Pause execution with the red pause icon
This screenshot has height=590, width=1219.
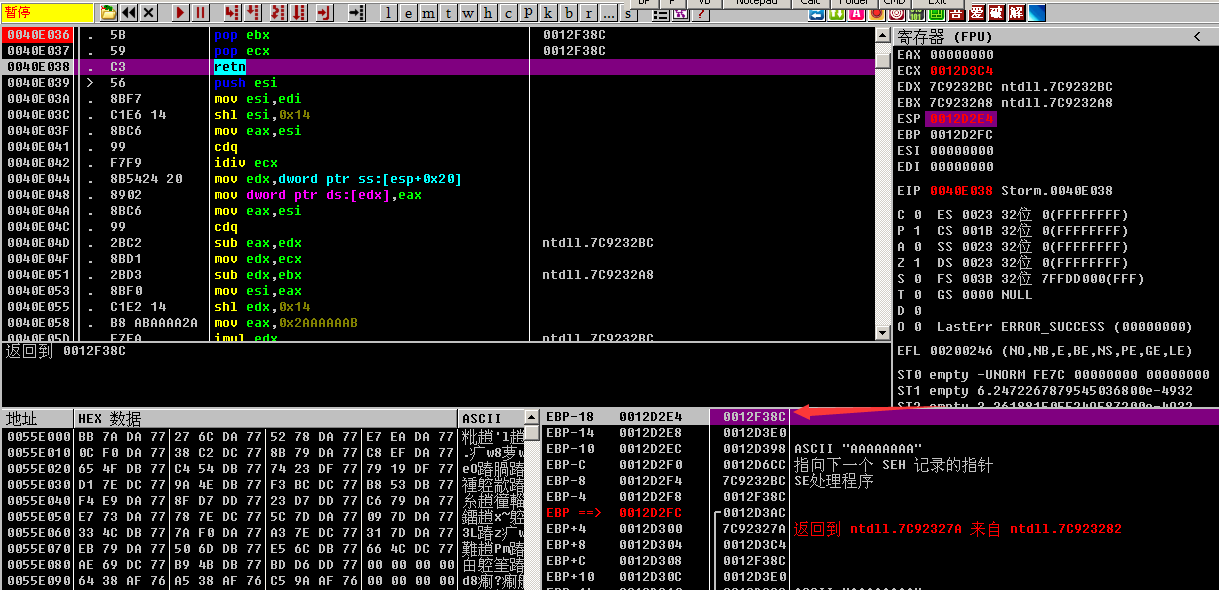click(x=200, y=13)
